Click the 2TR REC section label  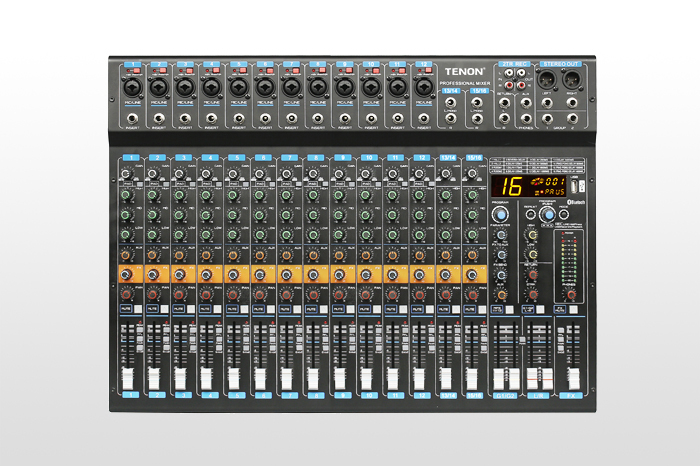(x=515, y=64)
